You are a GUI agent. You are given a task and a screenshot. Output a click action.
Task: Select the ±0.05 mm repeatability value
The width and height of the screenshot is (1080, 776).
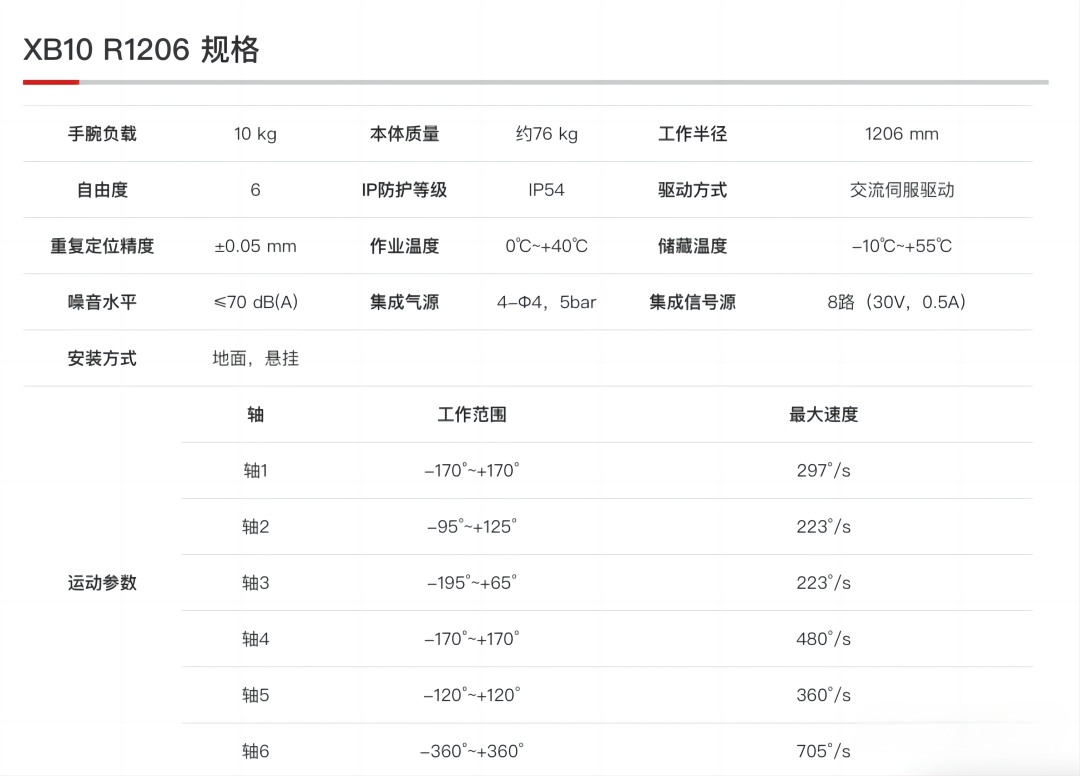click(x=255, y=246)
